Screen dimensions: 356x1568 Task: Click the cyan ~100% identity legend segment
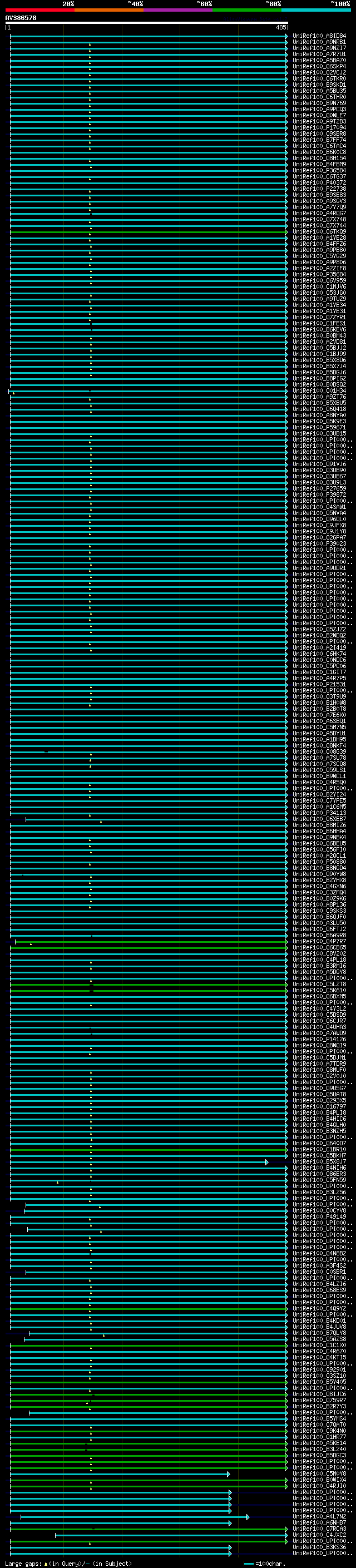point(316,10)
